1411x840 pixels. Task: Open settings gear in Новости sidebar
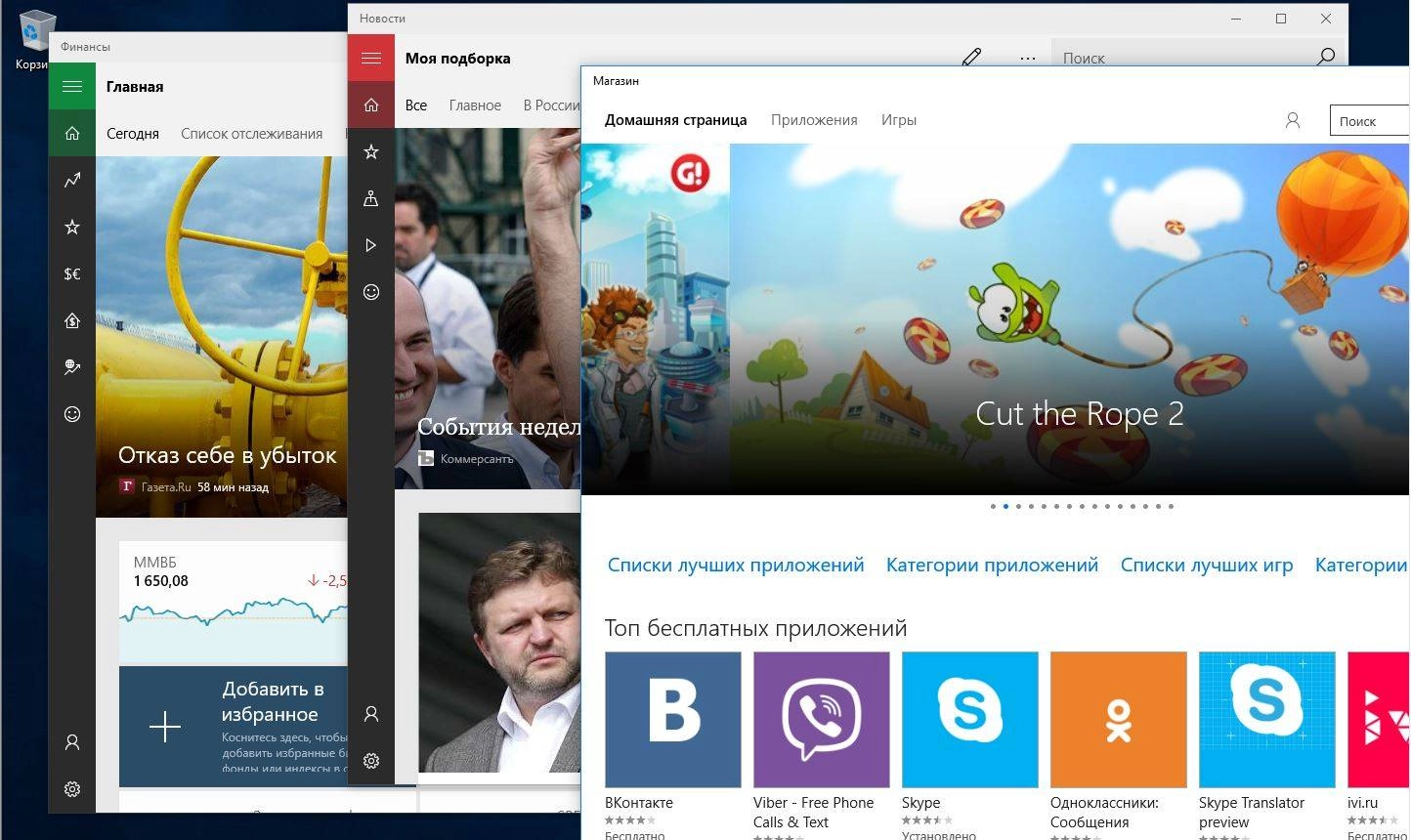coord(371,762)
